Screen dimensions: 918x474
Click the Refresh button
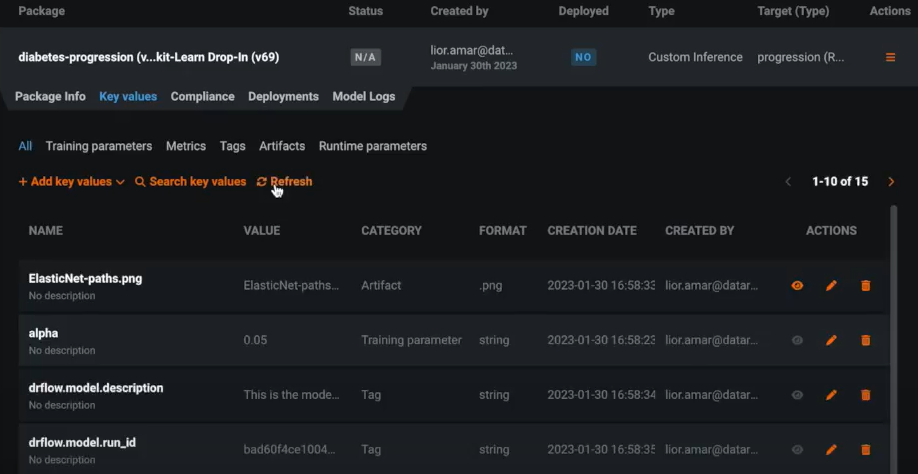coord(284,182)
